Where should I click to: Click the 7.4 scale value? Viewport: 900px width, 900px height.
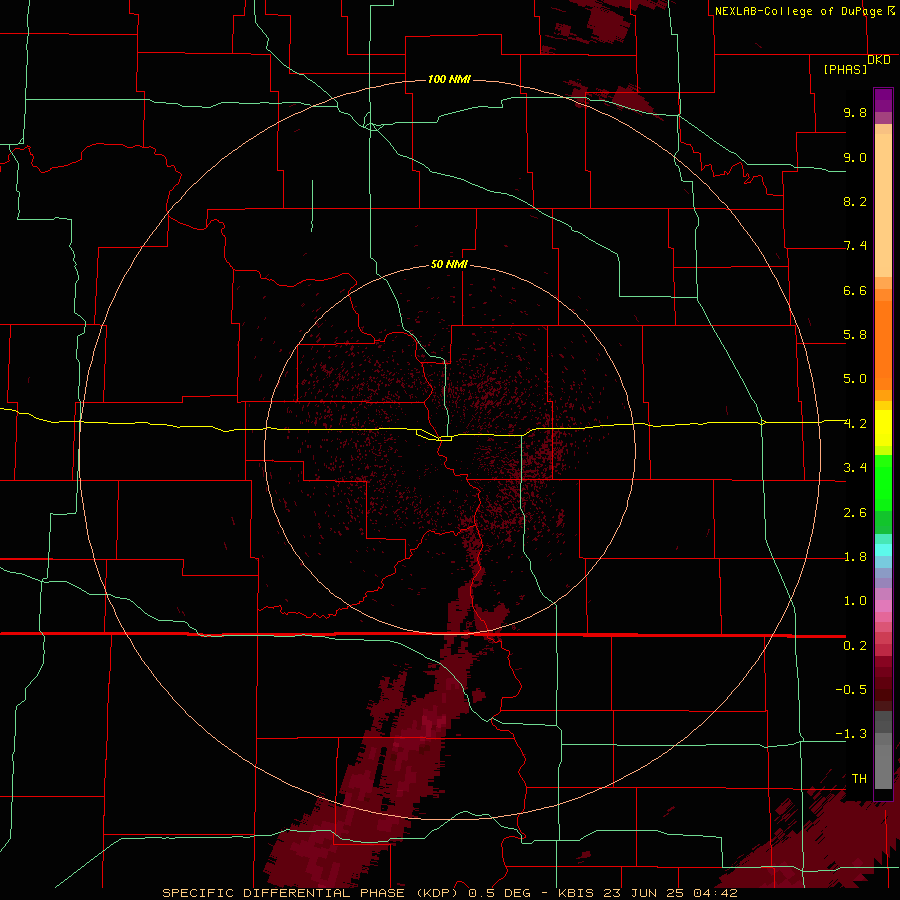click(855, 246)
